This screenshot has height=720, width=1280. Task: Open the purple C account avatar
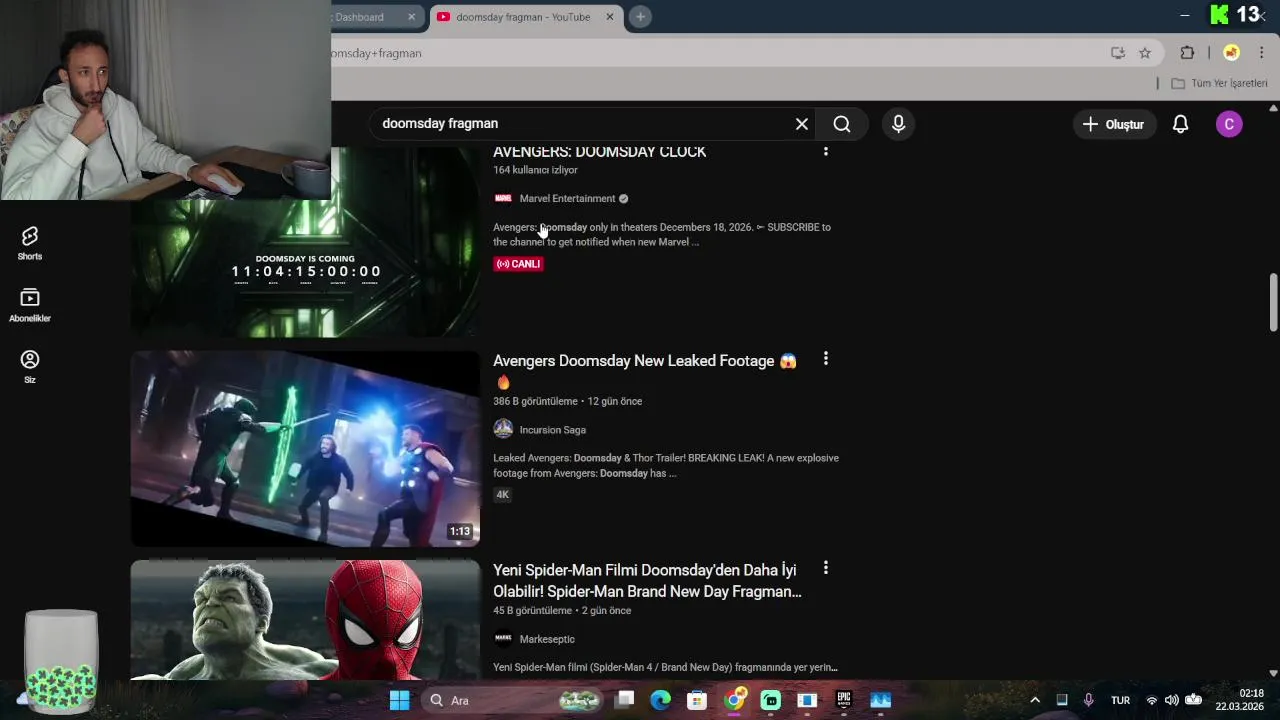click(1229, 124)
